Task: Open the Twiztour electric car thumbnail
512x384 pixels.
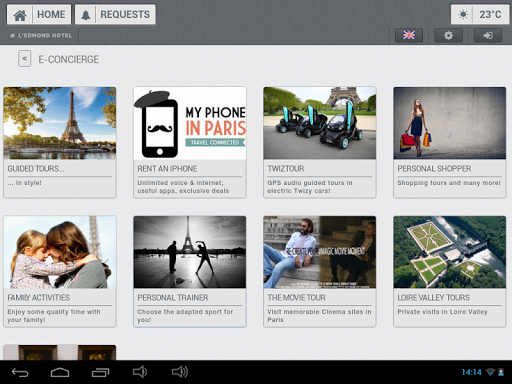Action: click(320, 123)
